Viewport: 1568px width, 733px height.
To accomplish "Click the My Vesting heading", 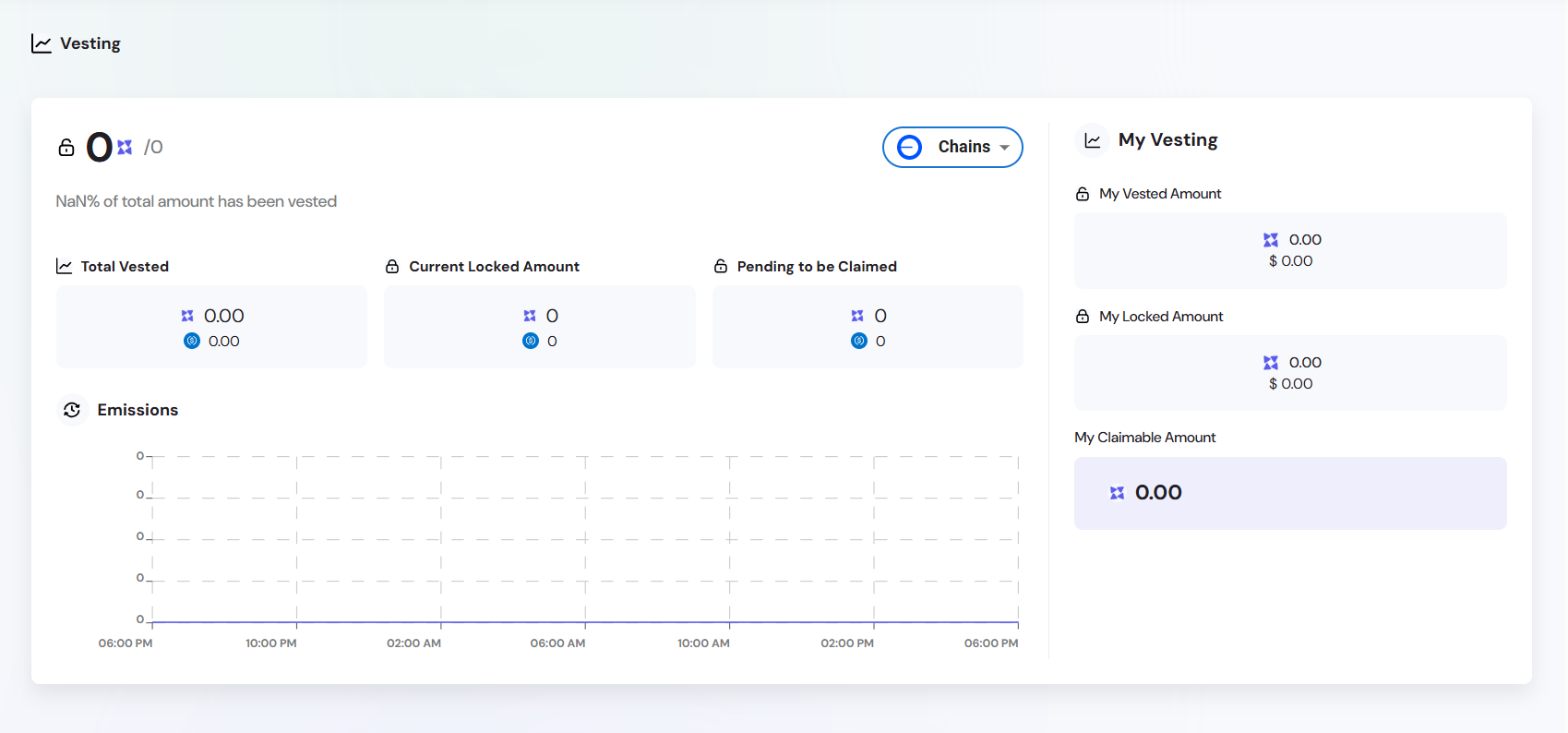I will (x=1168, y=140).
